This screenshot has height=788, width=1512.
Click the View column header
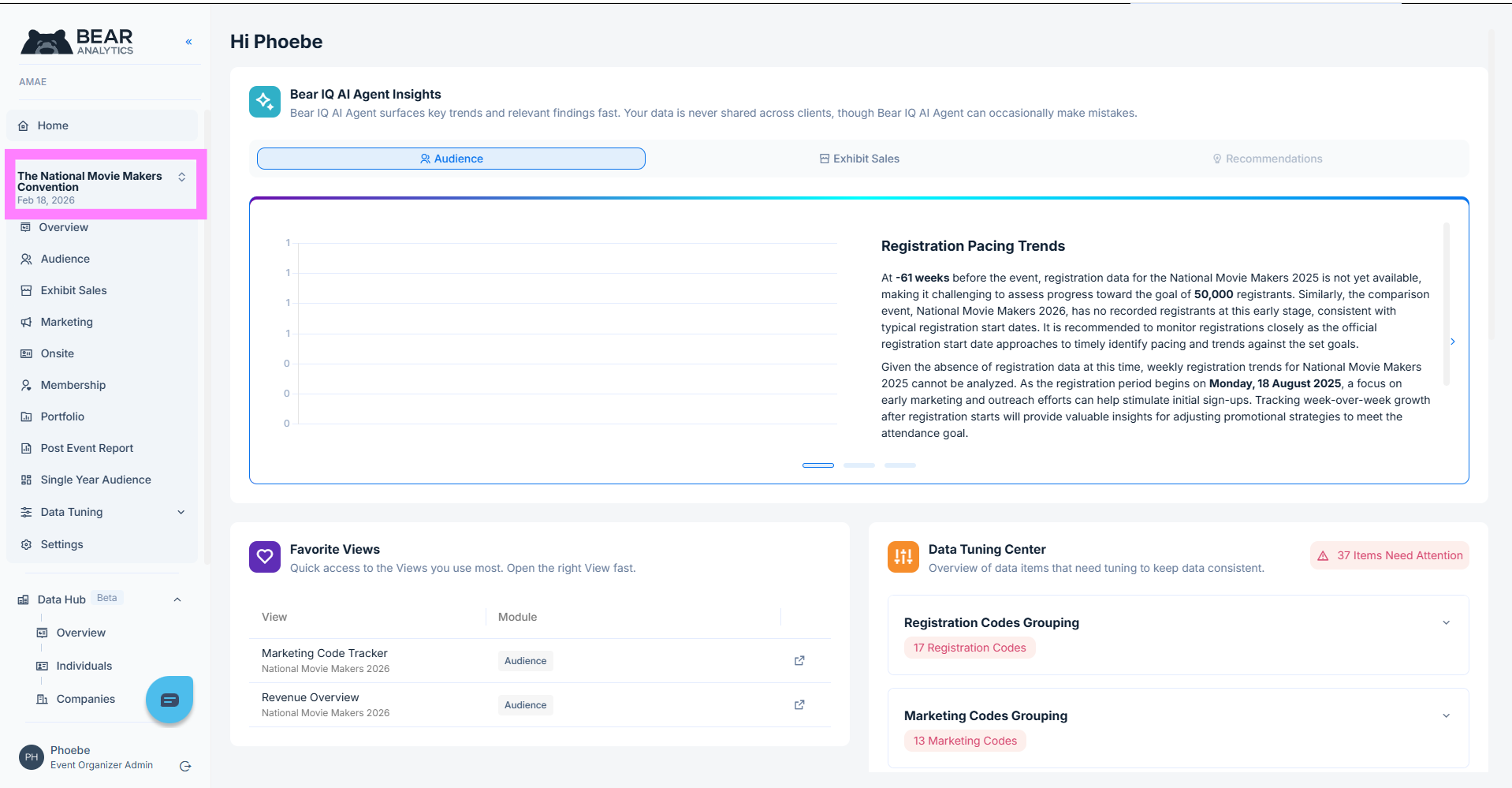274,617
